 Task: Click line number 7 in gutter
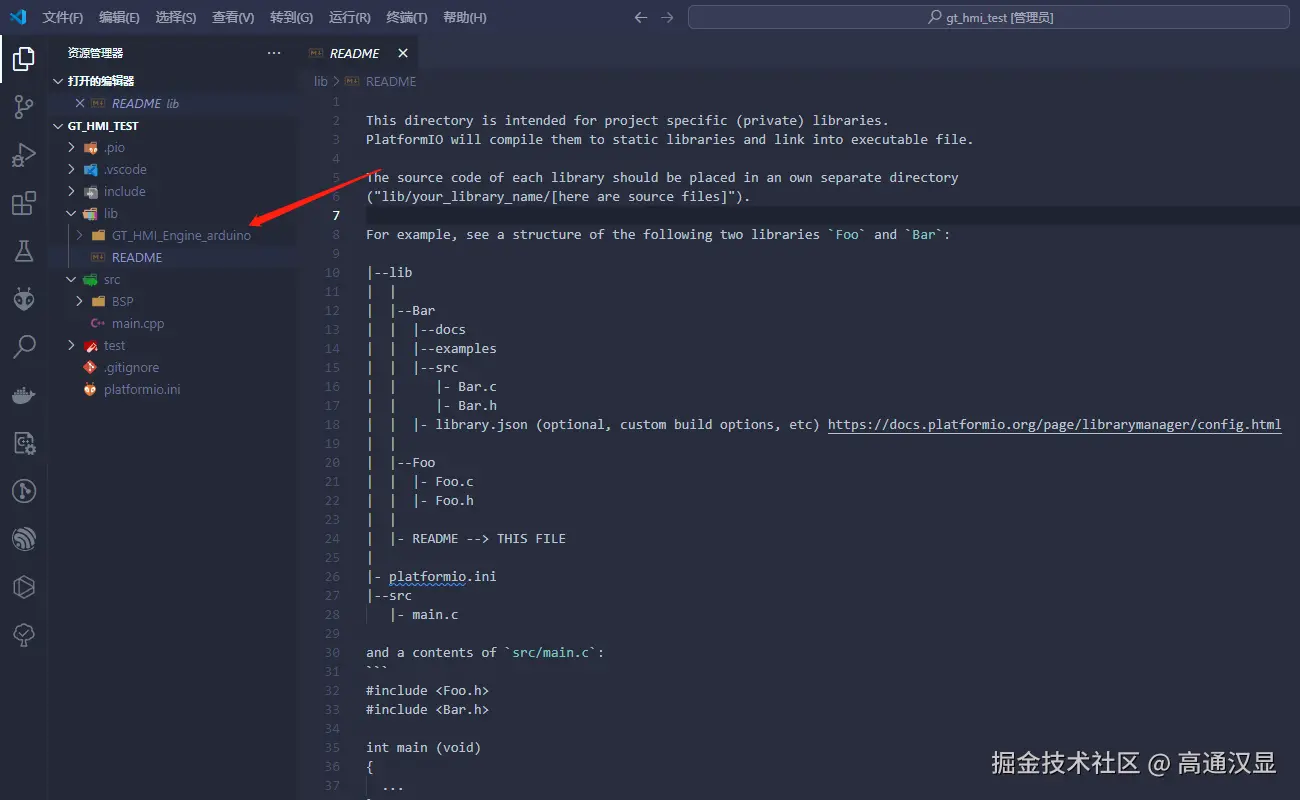point(336,215)
